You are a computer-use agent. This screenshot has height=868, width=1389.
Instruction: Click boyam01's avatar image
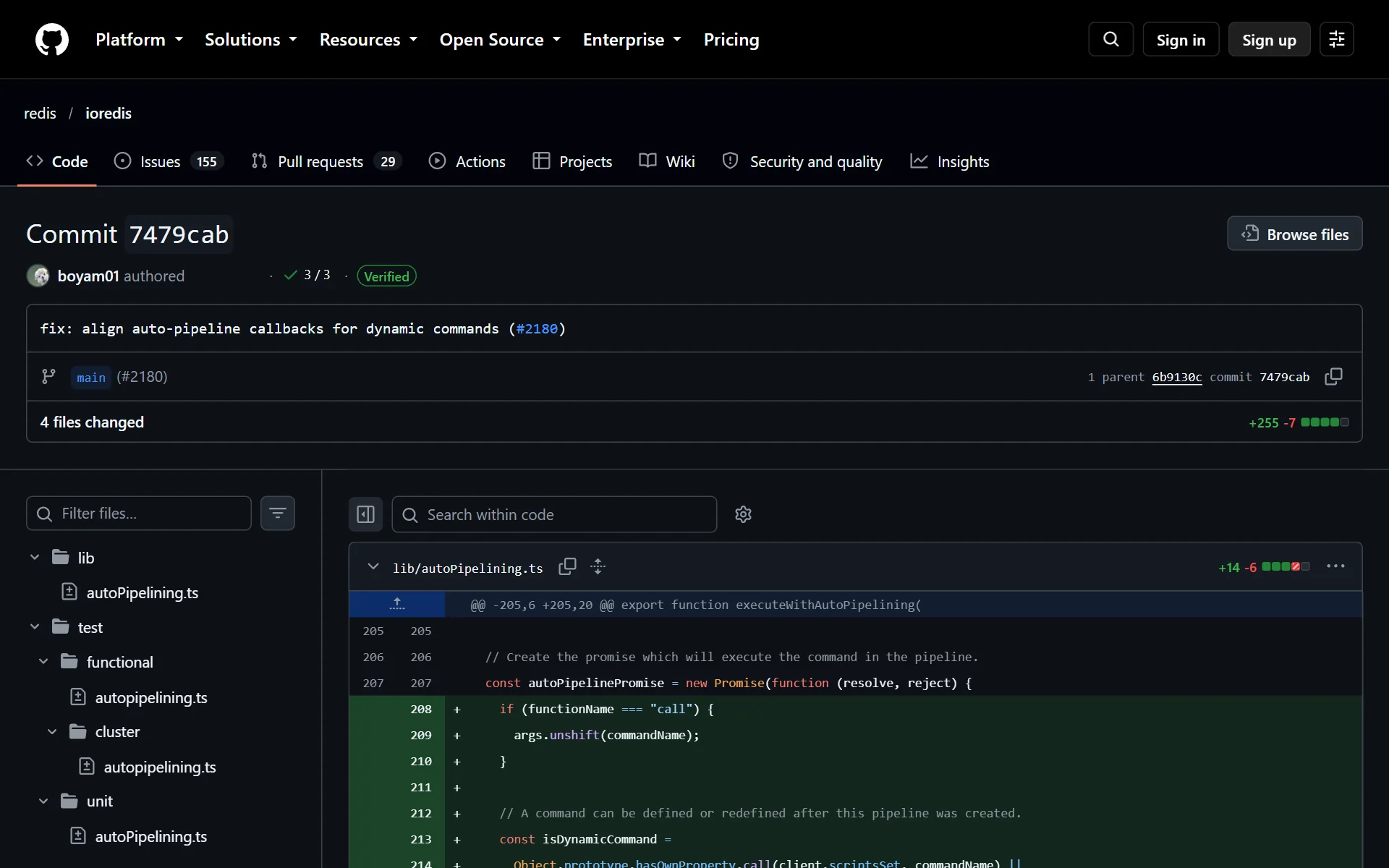coord(38,276)
